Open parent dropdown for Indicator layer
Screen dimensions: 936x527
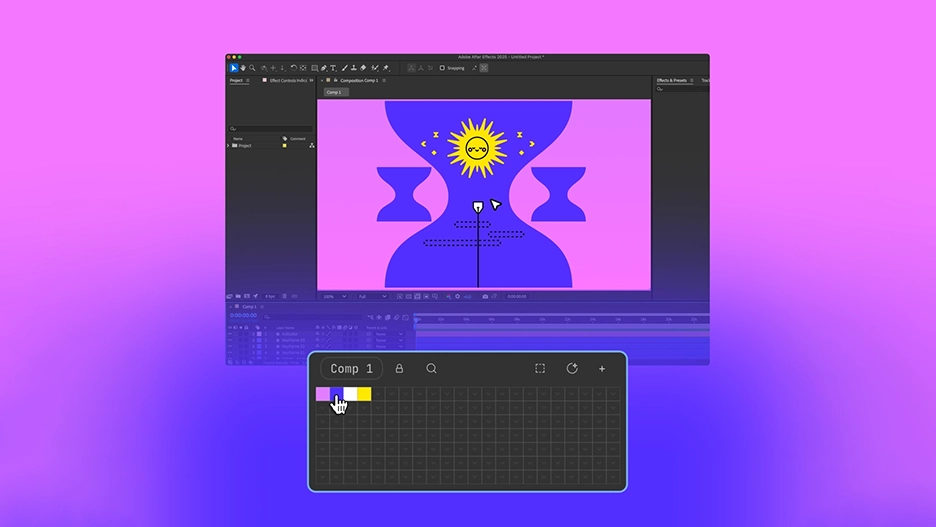click(389, 334)
